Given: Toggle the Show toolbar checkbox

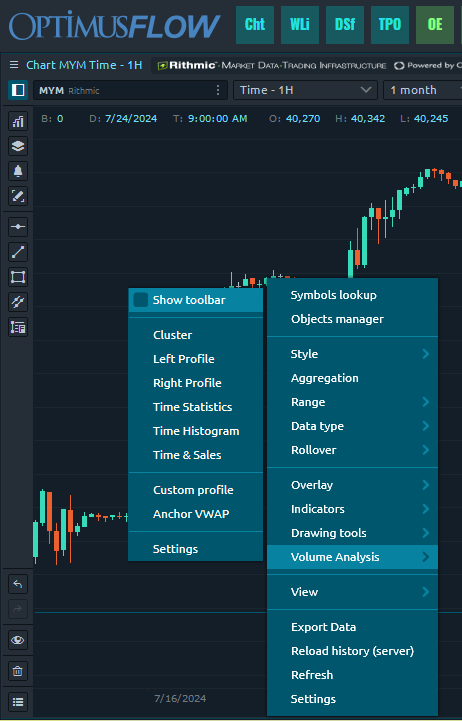Looking at the screenshot, I should click(x=141, y=300).
